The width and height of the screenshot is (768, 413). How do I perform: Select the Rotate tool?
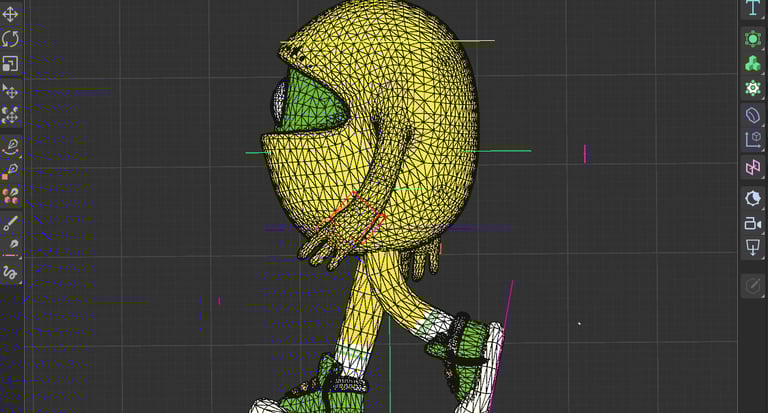click(10, 39)
